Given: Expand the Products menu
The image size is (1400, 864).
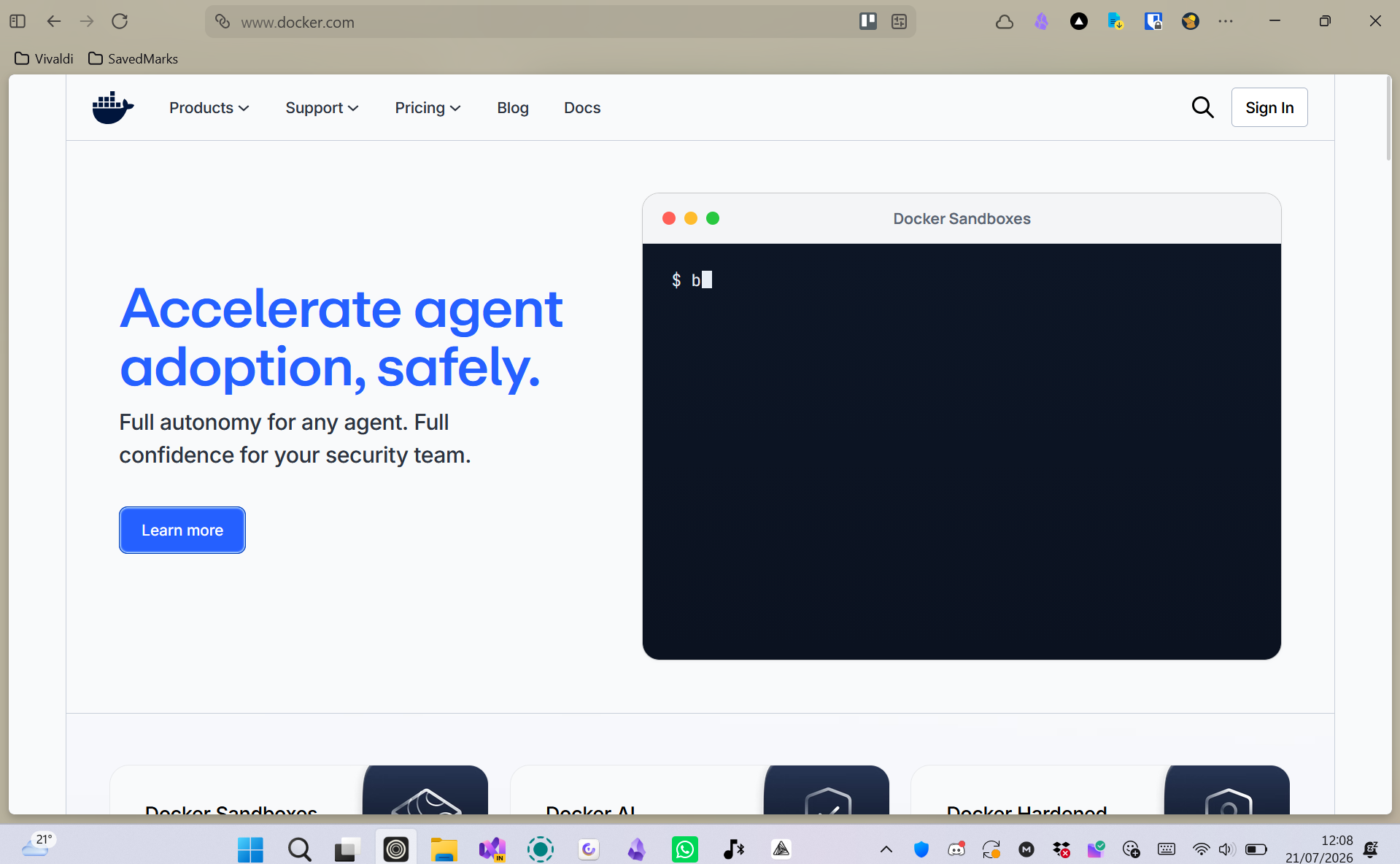Looking at the screenshot, I should pos(209,108).
